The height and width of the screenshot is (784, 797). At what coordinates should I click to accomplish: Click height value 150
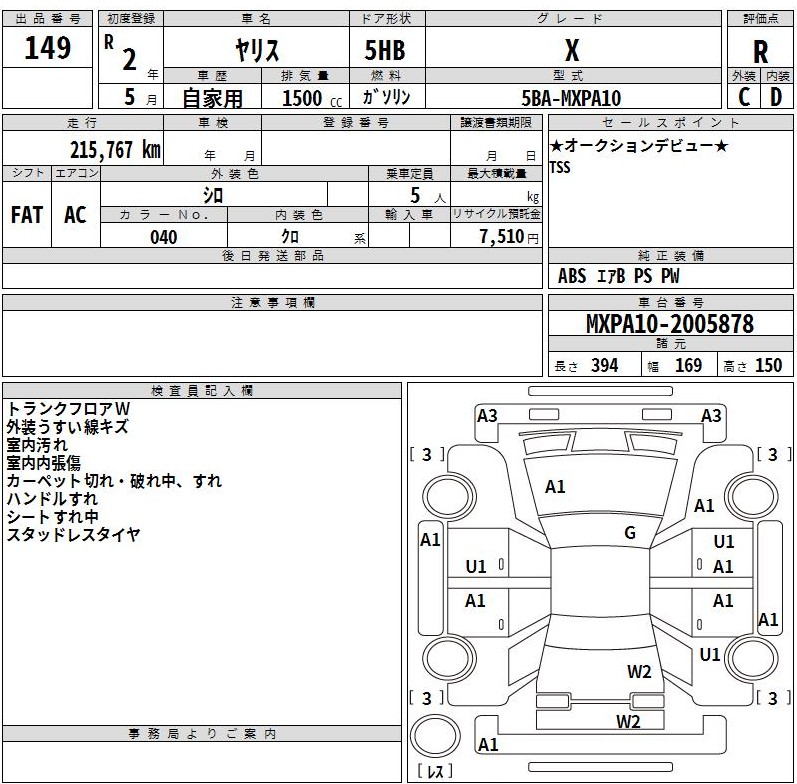coord(769,365)
